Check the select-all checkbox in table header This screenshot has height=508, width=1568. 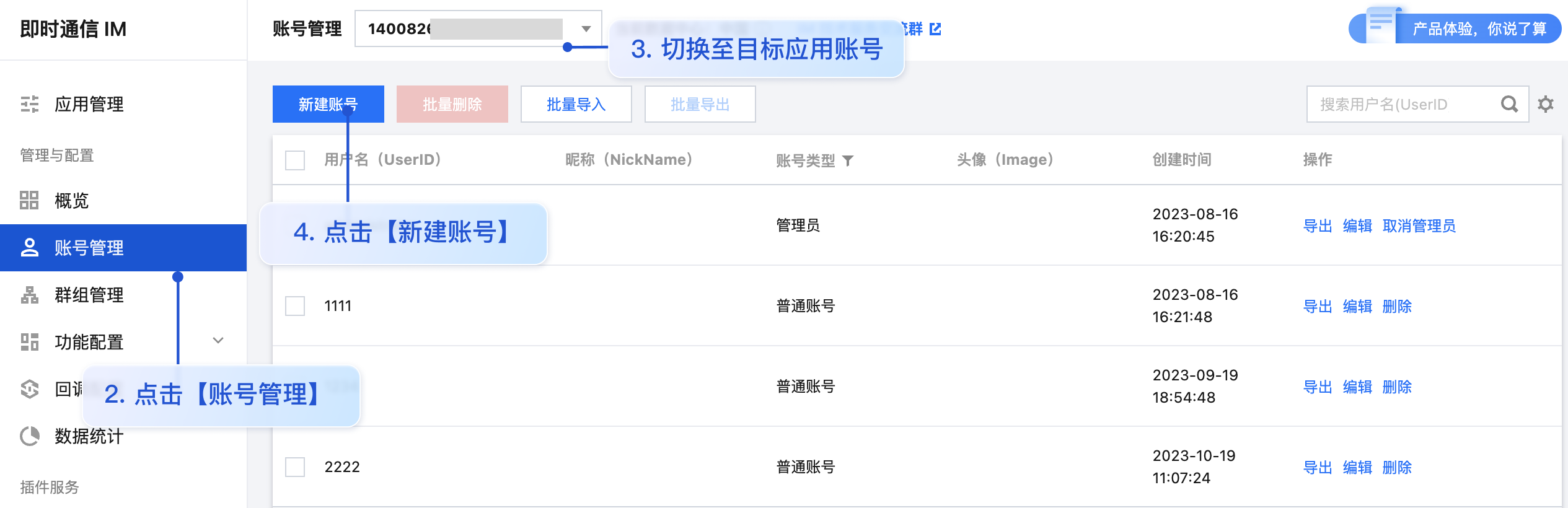point(295,160)
